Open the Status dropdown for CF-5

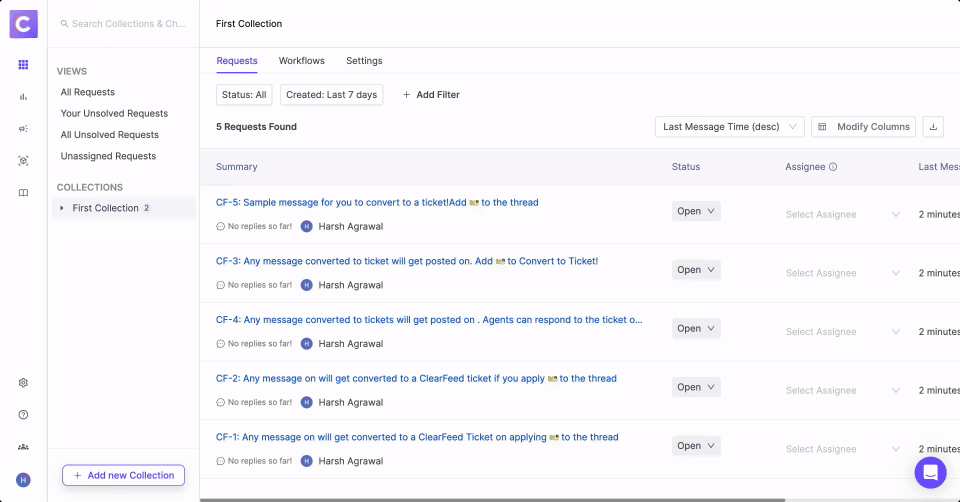(x=696, y=211)
